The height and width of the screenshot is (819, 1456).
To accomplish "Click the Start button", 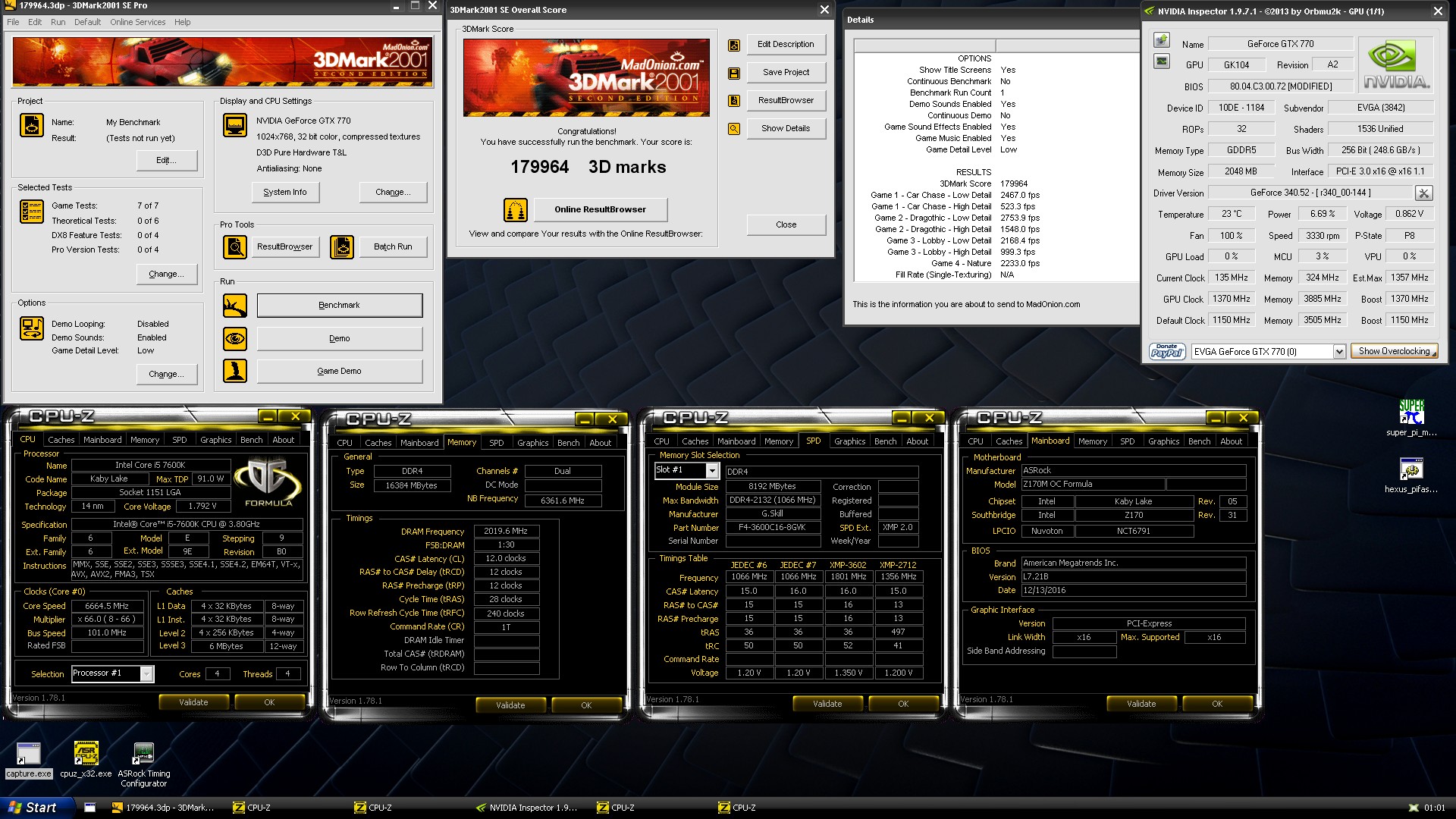I will pyautogui.click(x=37, y=808).
